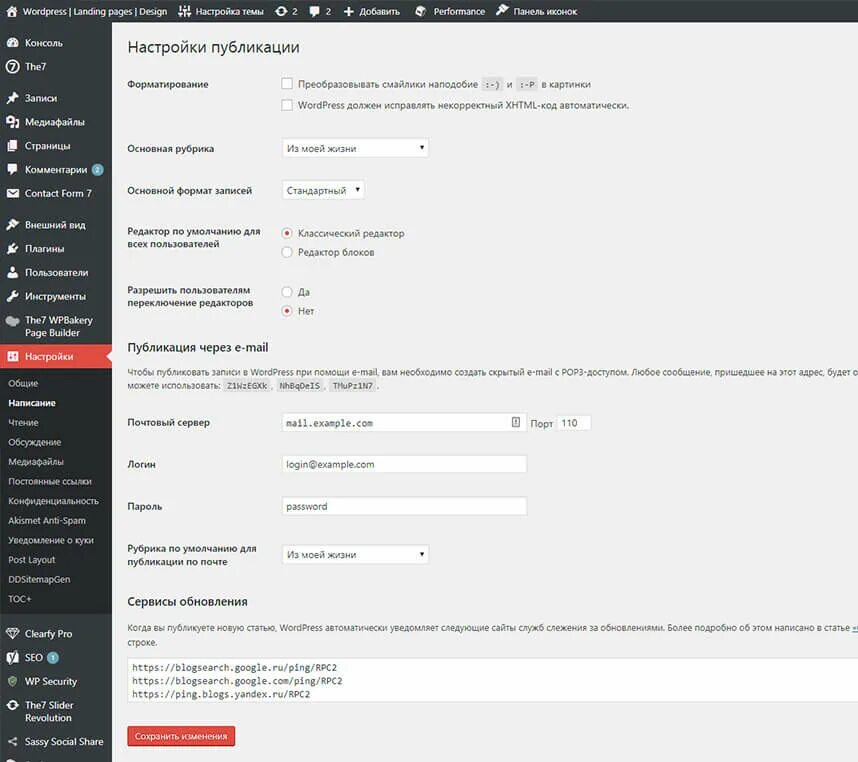The width and height of the screenshot is (858, 762).
Task: Open 'Конфиденциальность' submenu
Action: point(53,501)
